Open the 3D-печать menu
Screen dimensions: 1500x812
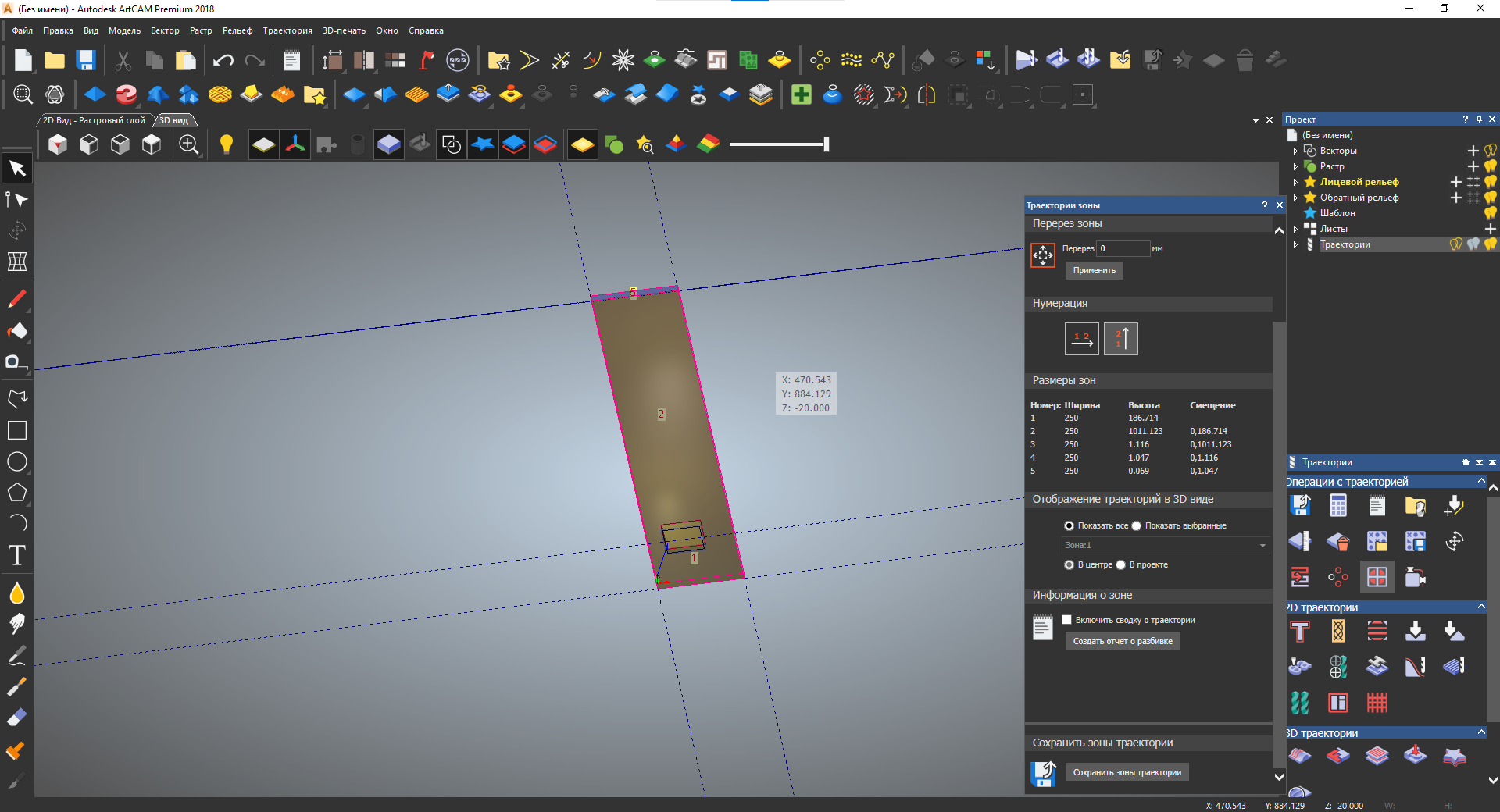pyautogui.click(x=344, y=30)
